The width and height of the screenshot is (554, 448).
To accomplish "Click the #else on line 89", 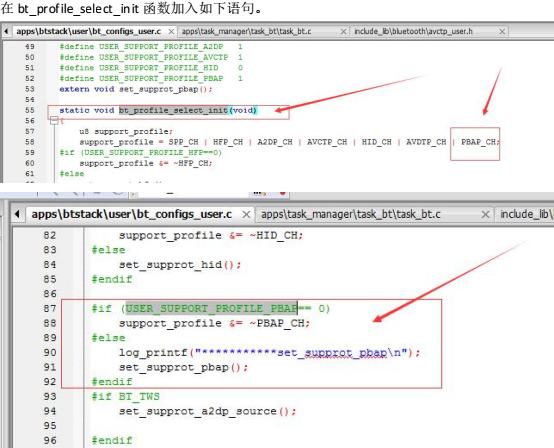I will pos(108,338).
